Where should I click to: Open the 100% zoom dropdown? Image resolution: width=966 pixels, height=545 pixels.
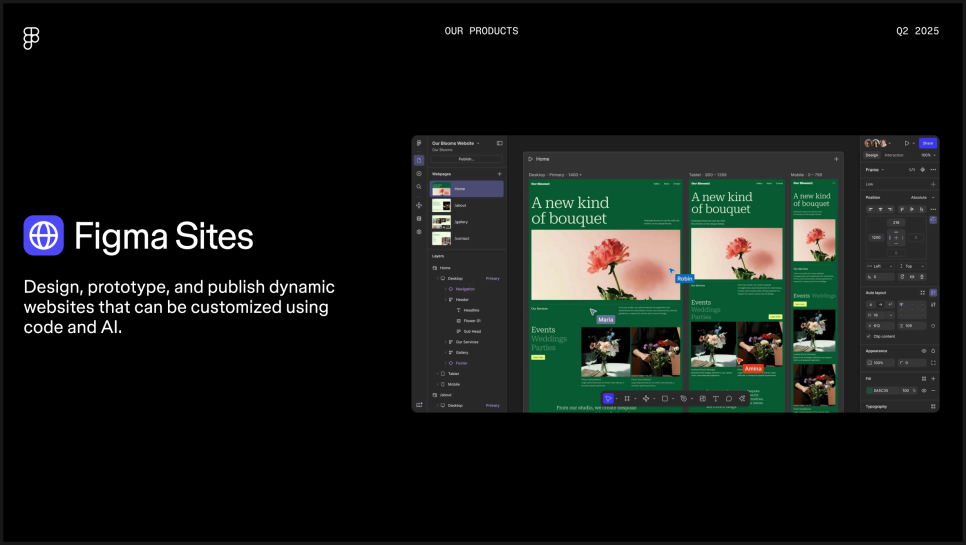pos(928,155)
